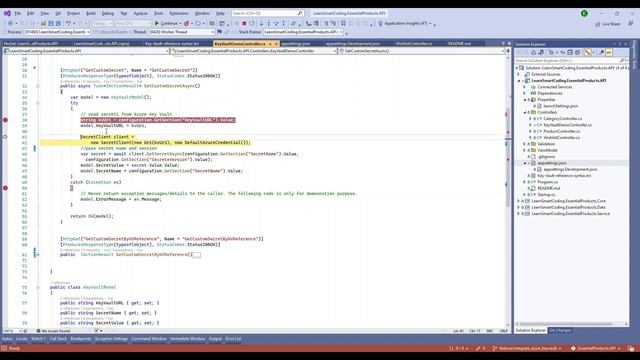Open the File menu
Image resolution: width=640 pixels, height=360 pixels.
point(18,13)
